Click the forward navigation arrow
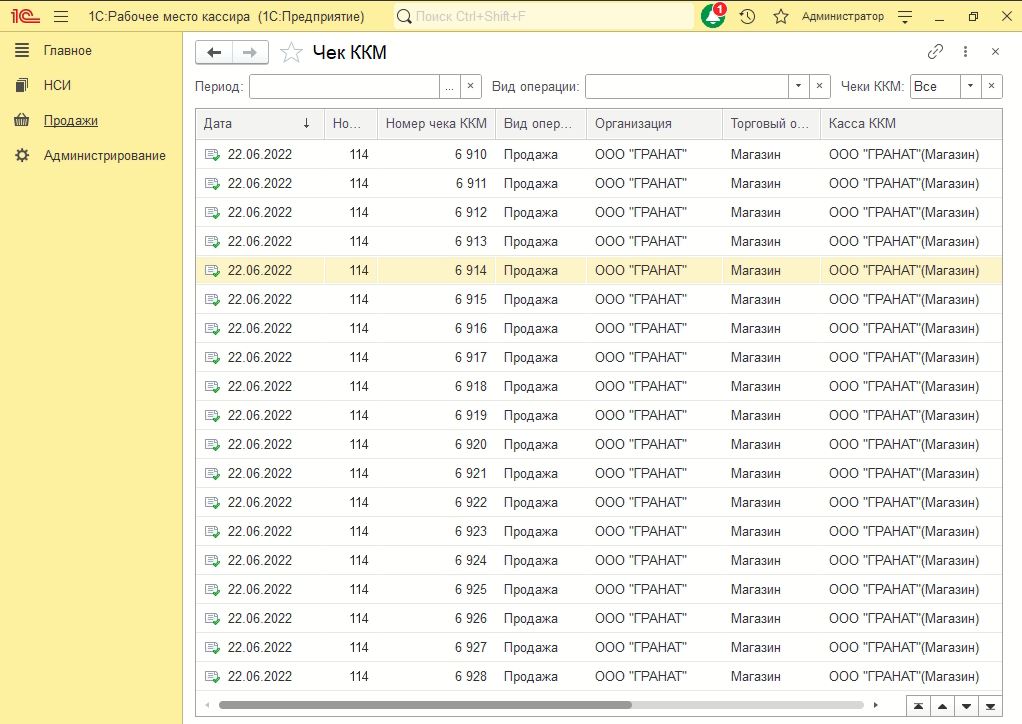This screenshot has height=724, width=1022. (250, 53)
